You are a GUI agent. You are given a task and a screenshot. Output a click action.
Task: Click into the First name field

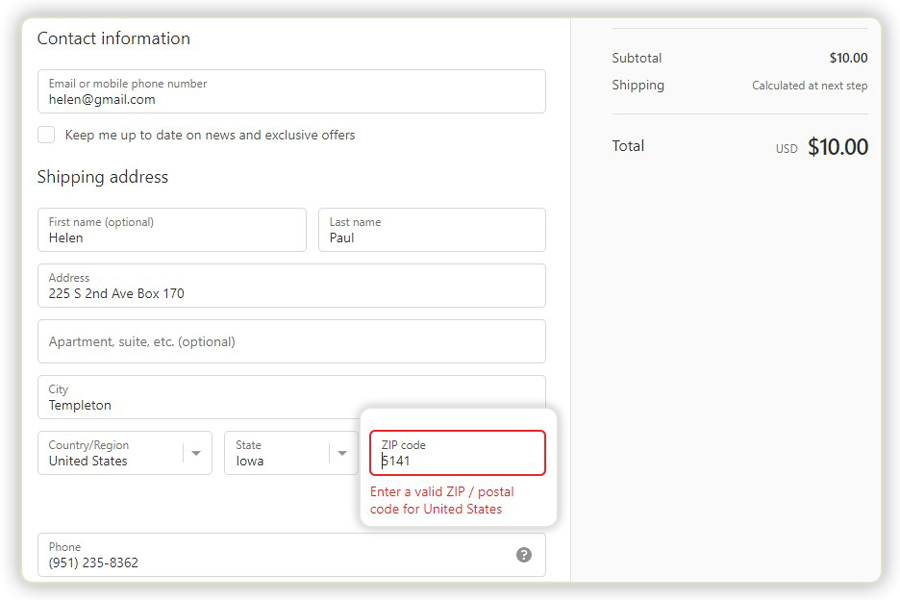(172, 230)
